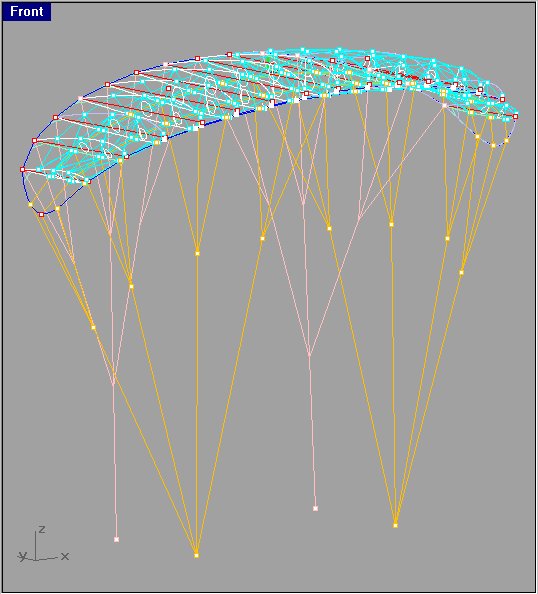Select the red point at the bottom of the left wingtip curve

[x=41, y=214]
